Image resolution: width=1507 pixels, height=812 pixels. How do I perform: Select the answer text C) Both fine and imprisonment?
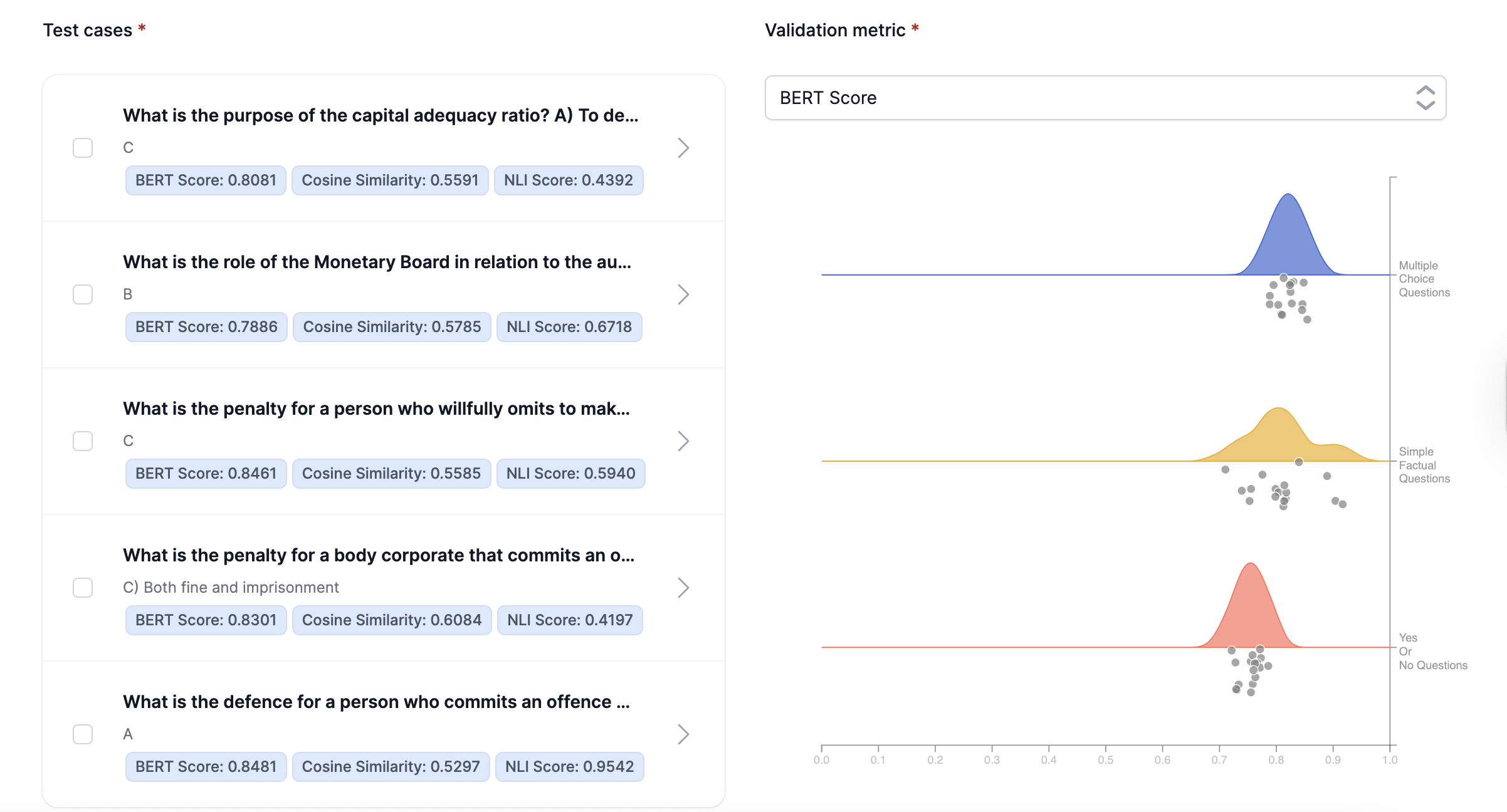coord(231,587)
